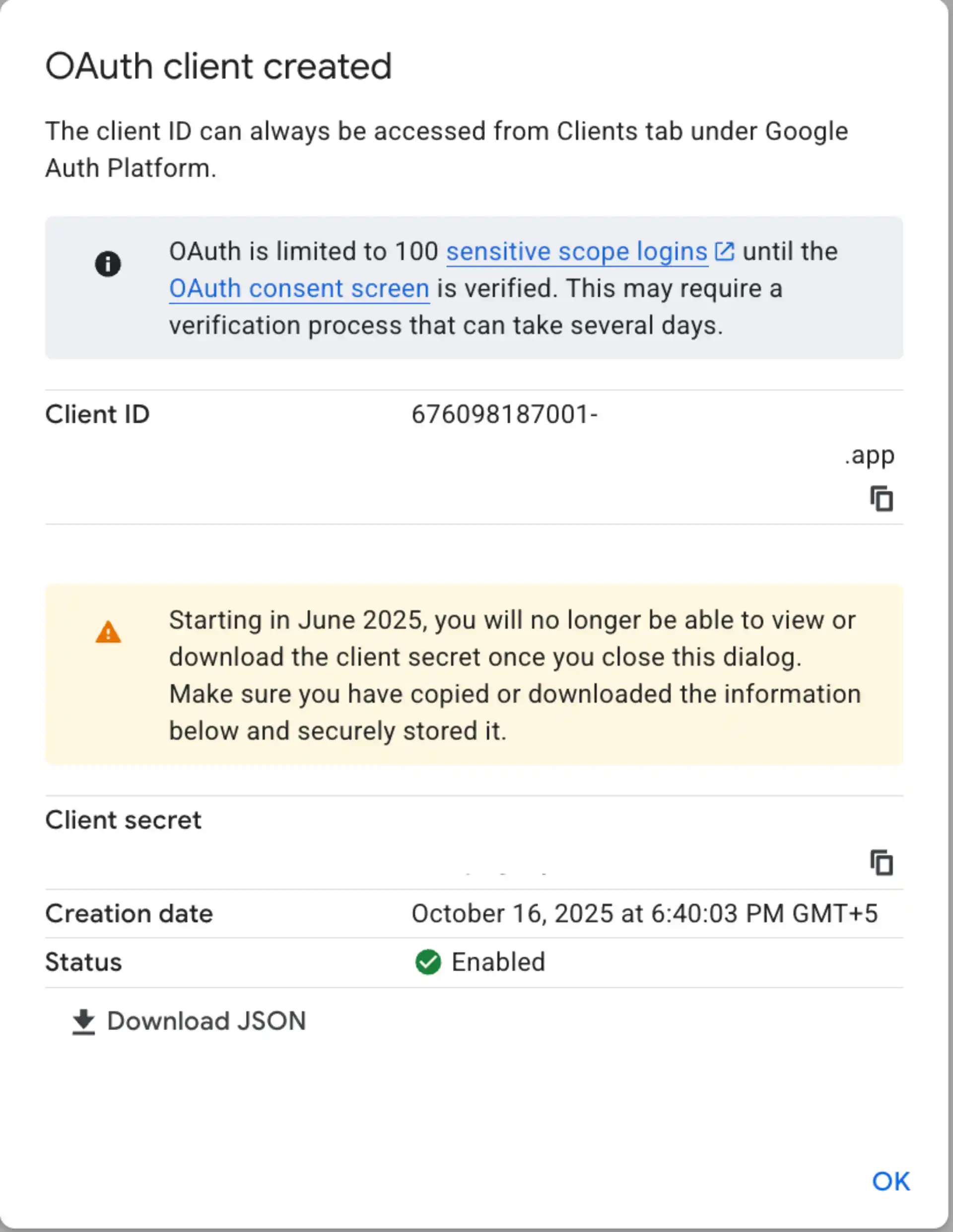
Task: Click the download icon beside Download JSON
Action: (x=83, y=1020)
